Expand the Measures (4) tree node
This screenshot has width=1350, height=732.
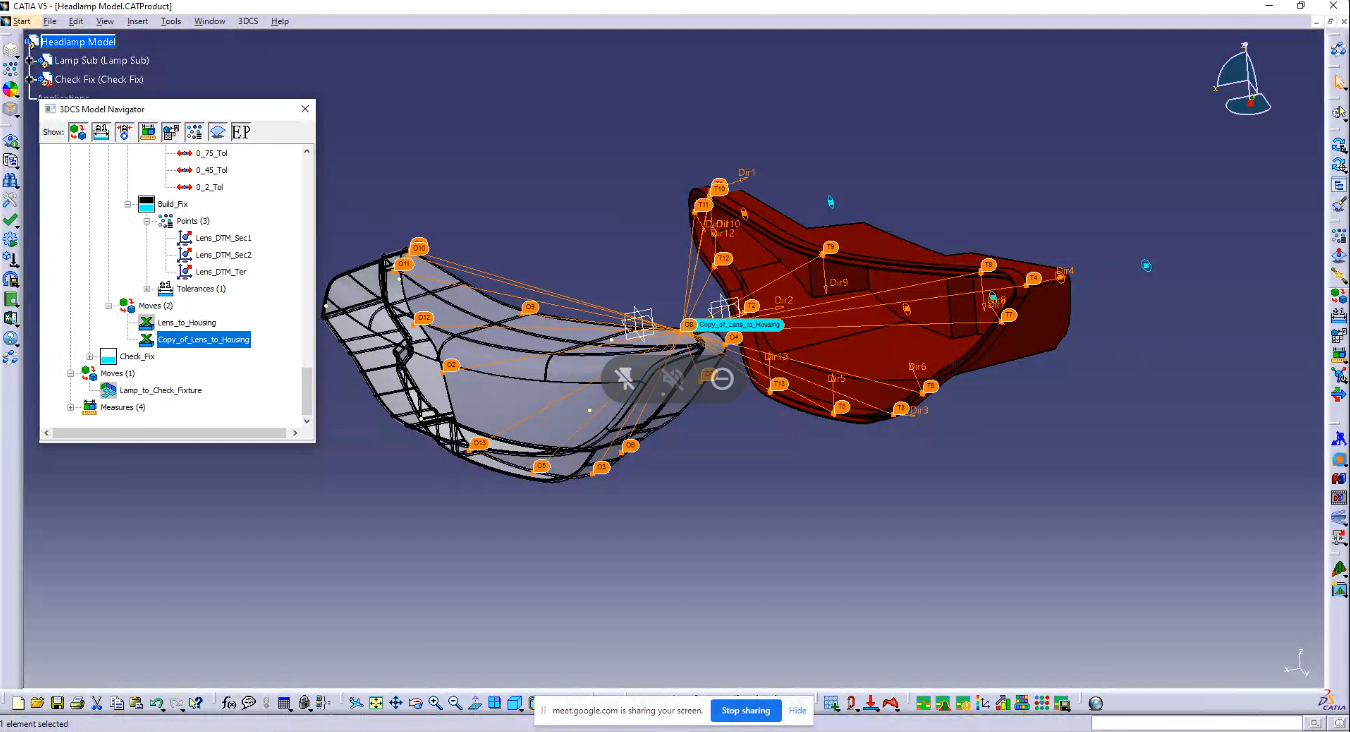click(x=71, y=407)
